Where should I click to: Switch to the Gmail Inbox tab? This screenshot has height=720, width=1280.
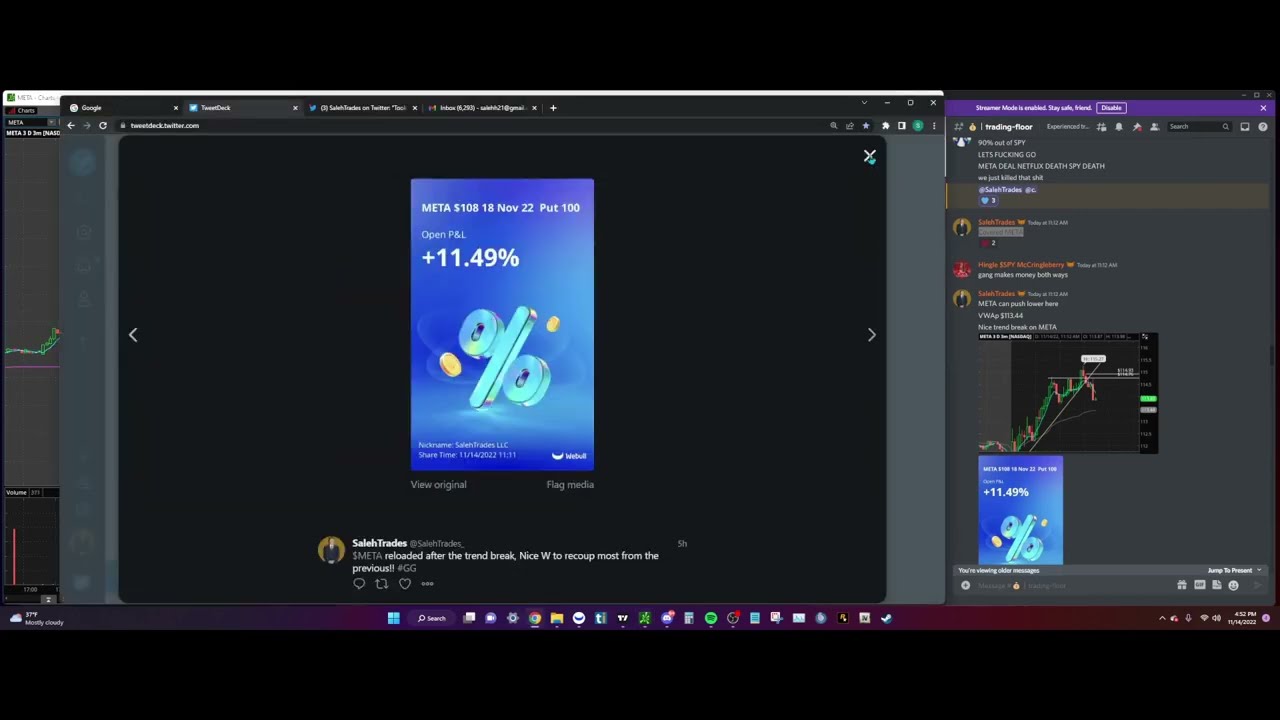(x=481, y=108)
